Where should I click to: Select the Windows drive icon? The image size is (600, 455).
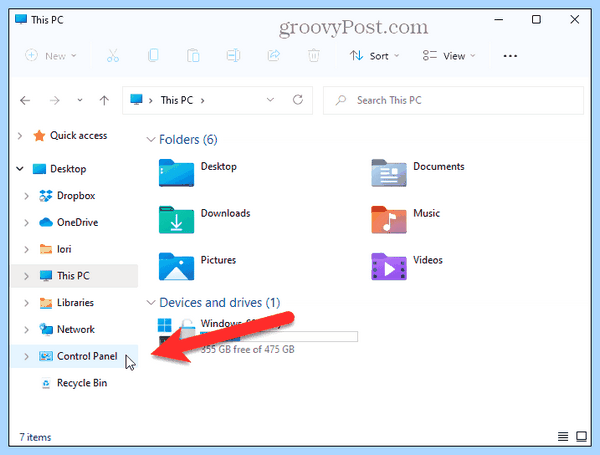tap(176, 333)
